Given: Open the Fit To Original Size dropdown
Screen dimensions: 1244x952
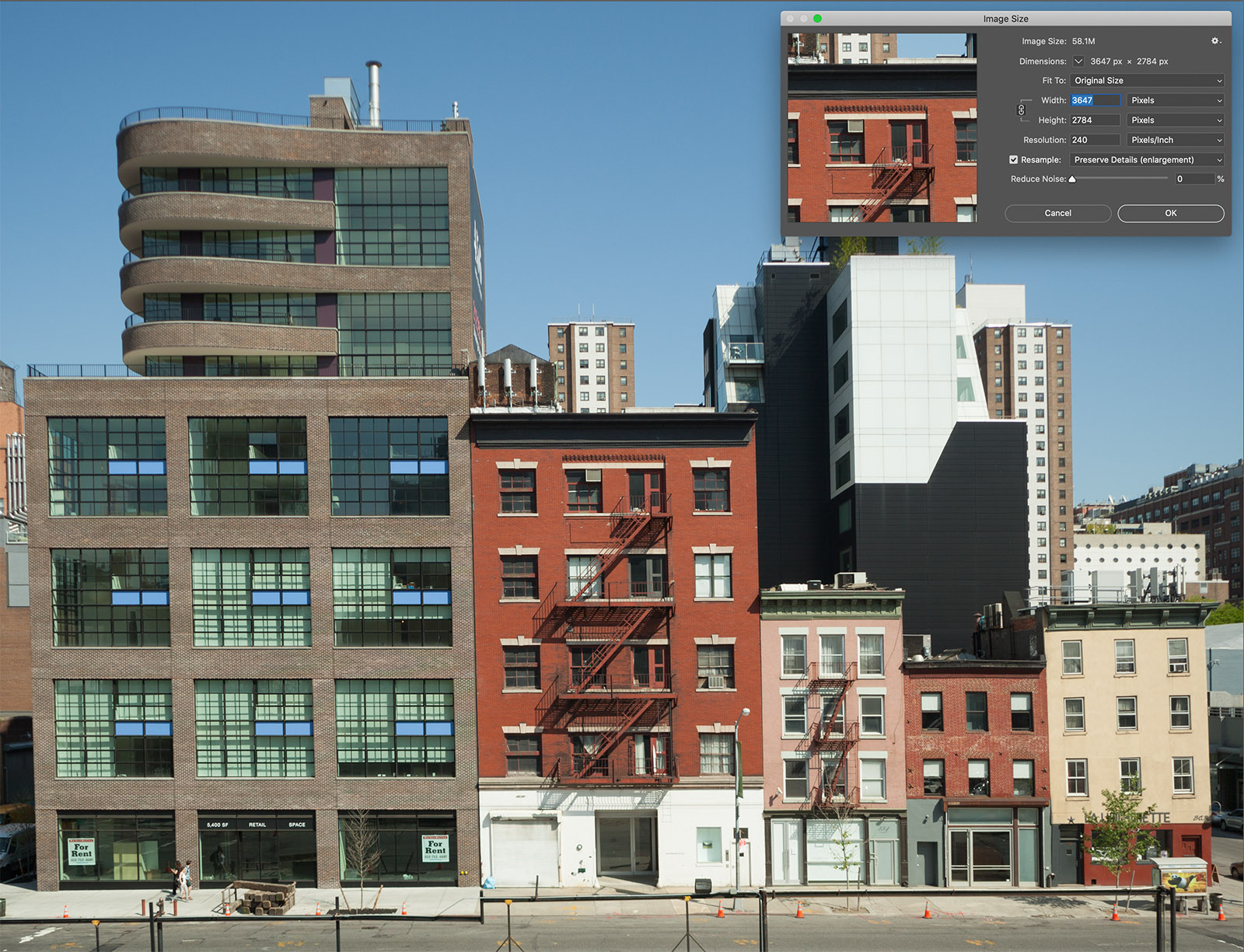Looking at the screenshot, I should click(1147, 81).
